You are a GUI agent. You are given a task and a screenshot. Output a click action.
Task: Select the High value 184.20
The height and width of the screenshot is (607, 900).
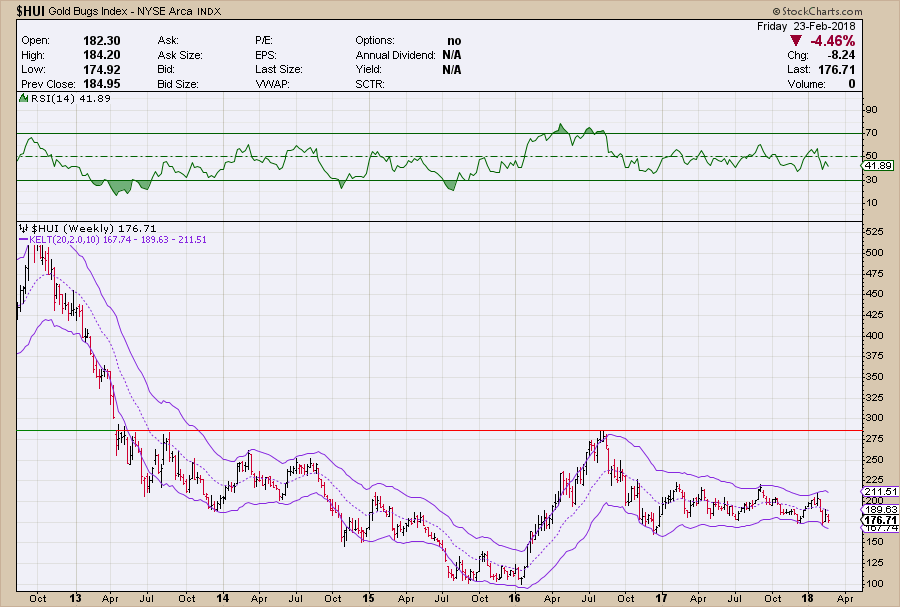(102, 55)
